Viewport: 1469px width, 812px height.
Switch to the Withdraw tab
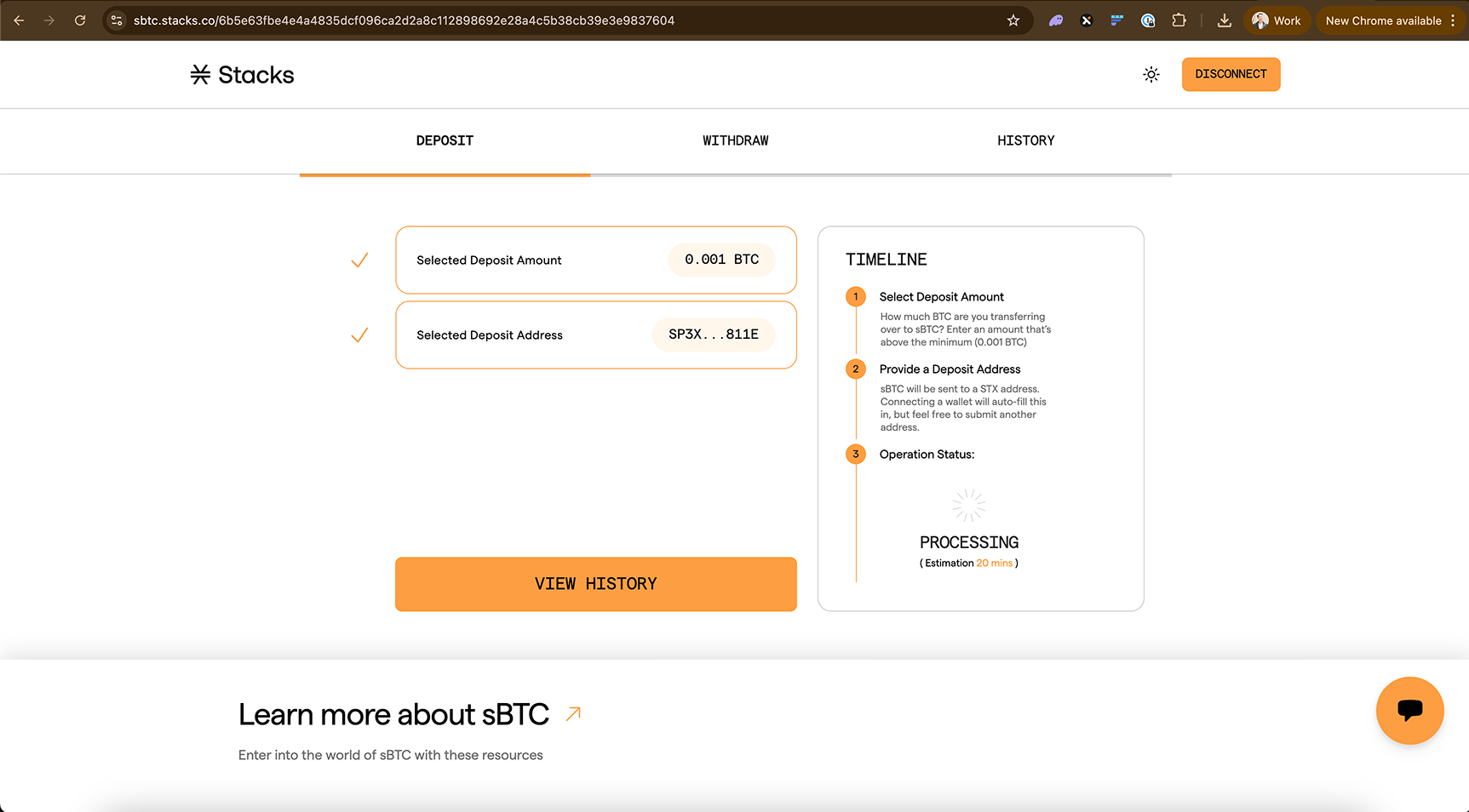(735, 141)
